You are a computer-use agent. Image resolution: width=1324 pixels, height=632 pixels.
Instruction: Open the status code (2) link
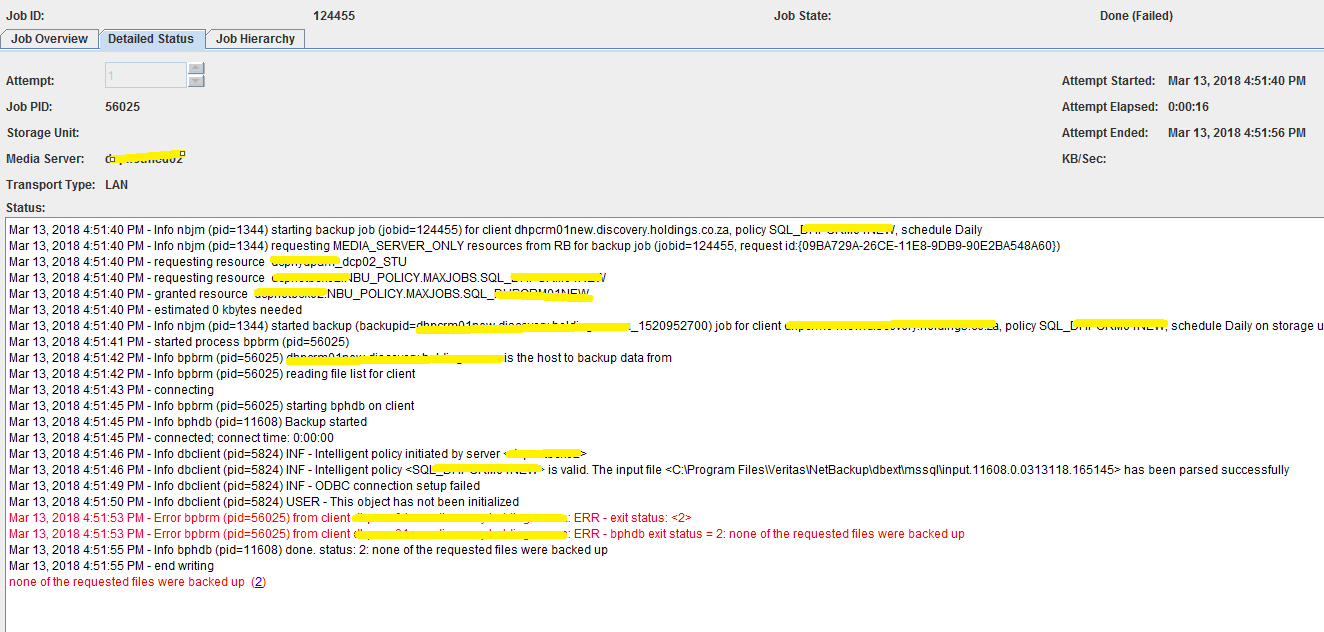259,582
